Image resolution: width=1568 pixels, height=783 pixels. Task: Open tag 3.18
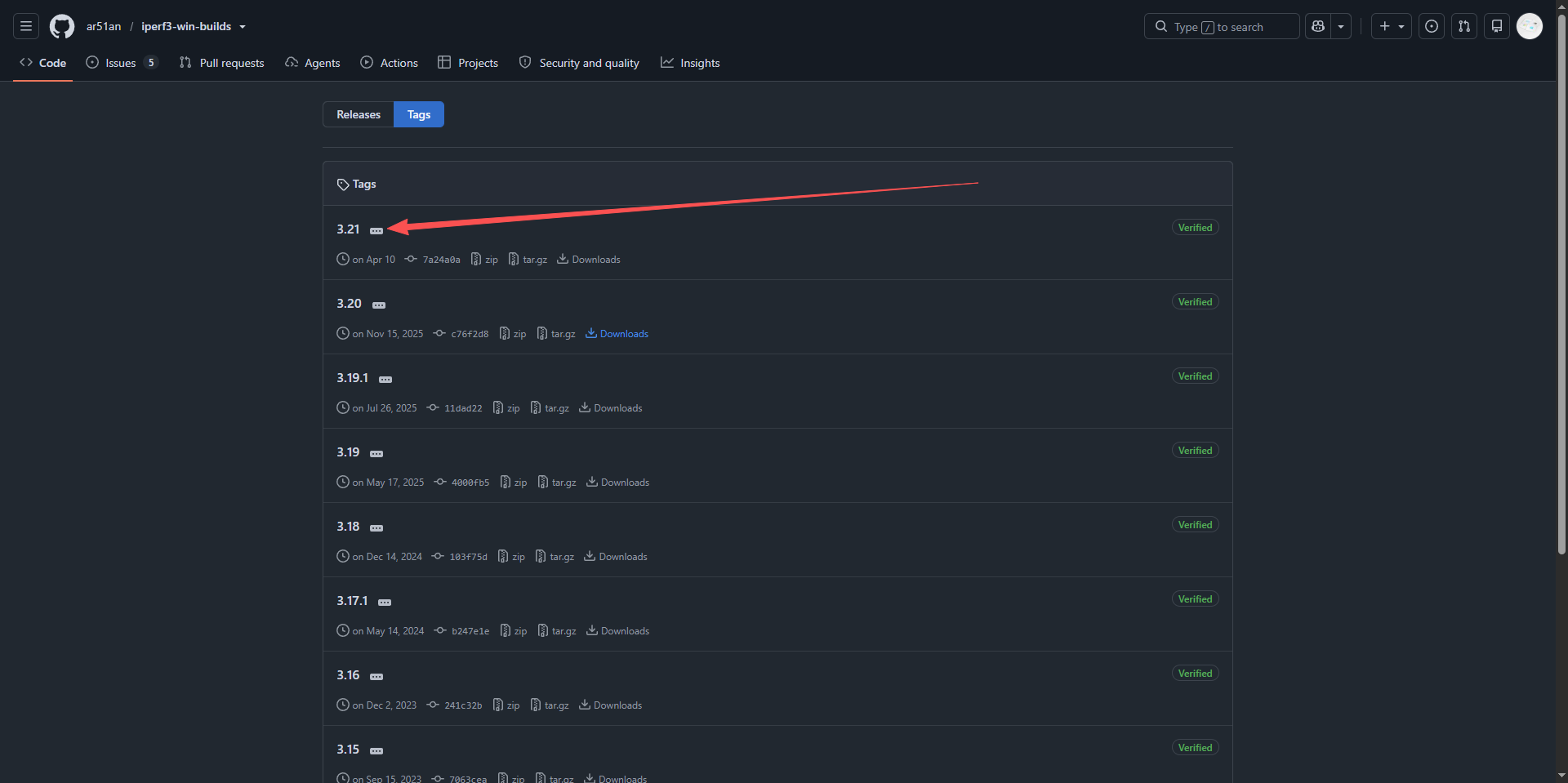tap(348, 527)
